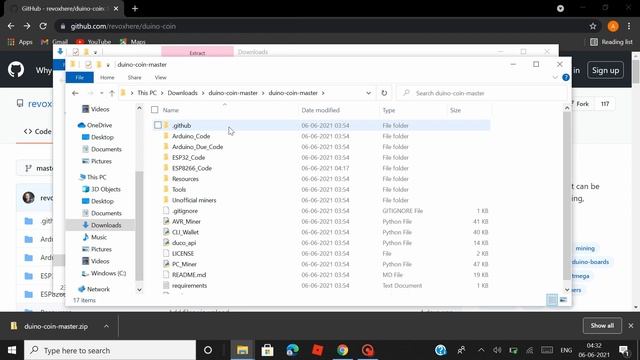Refresh the duino-coin-master folder view
The width and height of the screenshot is (640, 360).
click(x=384, y=93)
